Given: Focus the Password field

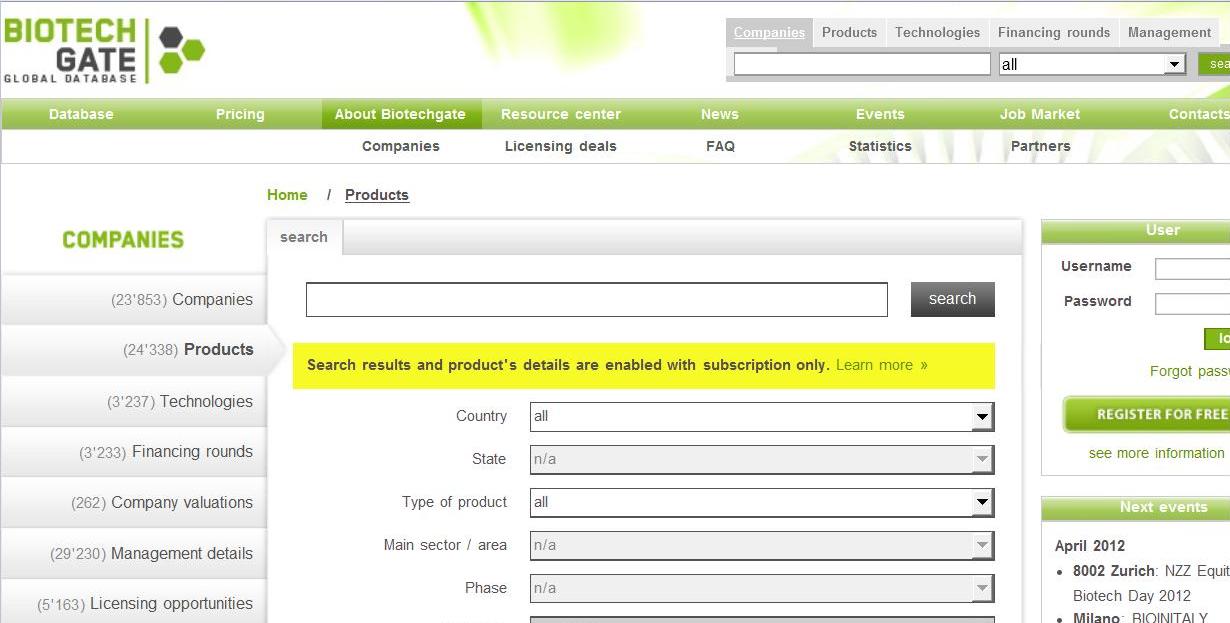Looking at the screenshot, I should tap(1192, 304).
